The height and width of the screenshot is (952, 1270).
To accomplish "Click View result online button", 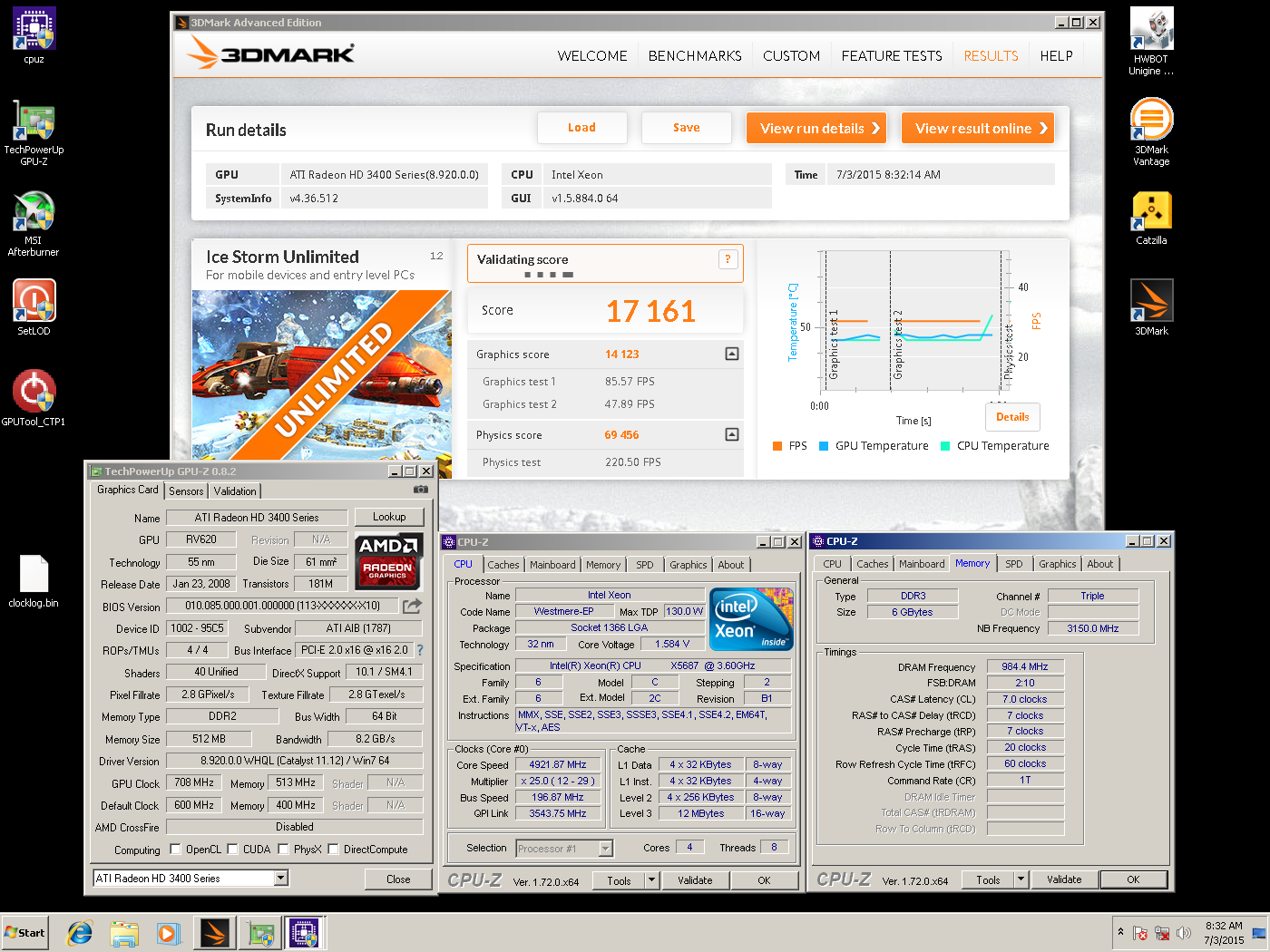I will click(978, 128).
